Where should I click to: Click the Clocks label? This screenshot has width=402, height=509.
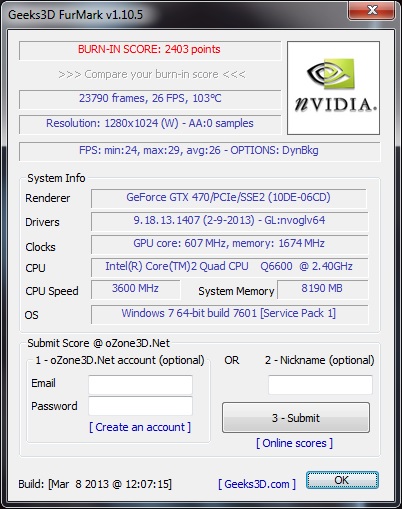pyautogui.click(x=40, y=247)
